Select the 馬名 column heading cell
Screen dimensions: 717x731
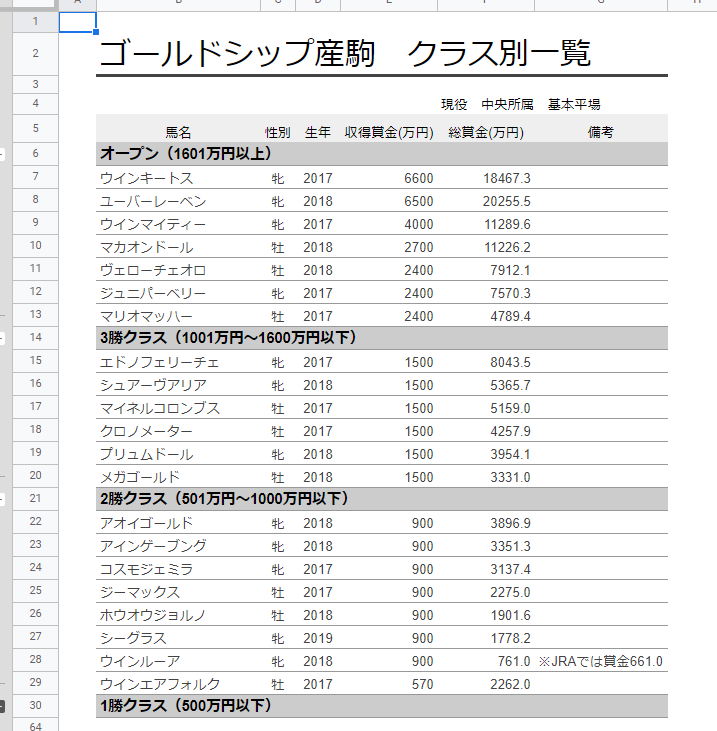click(x=178, y=132)
